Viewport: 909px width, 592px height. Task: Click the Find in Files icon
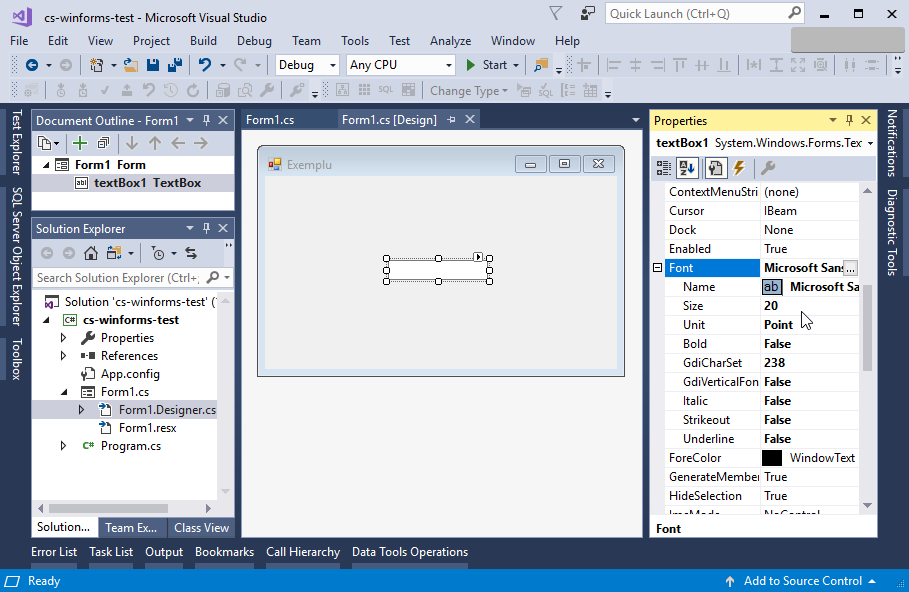click(x=541, y=65)
